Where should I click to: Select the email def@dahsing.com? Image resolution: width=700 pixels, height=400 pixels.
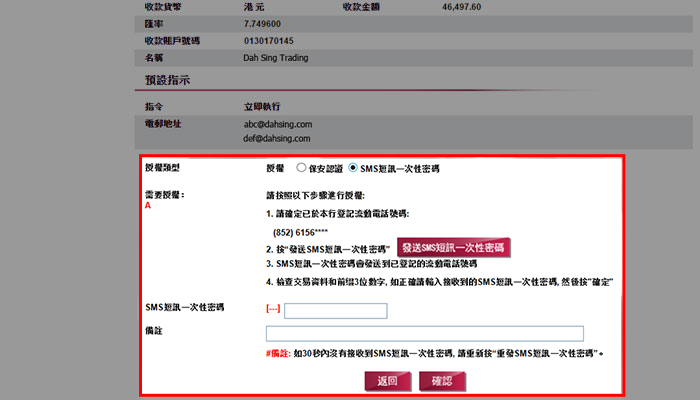277,138
